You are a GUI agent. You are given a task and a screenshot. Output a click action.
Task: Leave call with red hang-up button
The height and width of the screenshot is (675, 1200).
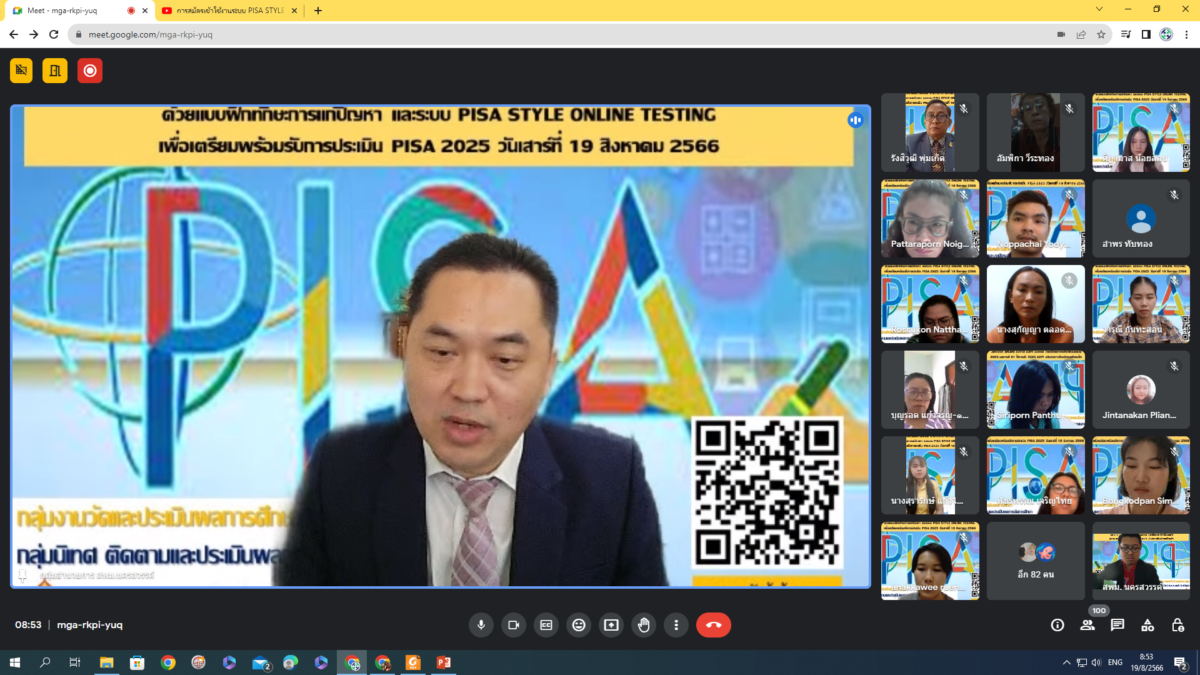(x=713, y=625)
